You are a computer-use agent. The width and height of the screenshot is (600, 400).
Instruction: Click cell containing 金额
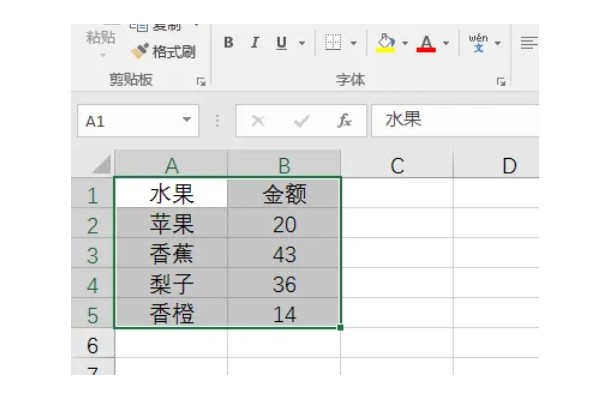(x=284, y=193)
